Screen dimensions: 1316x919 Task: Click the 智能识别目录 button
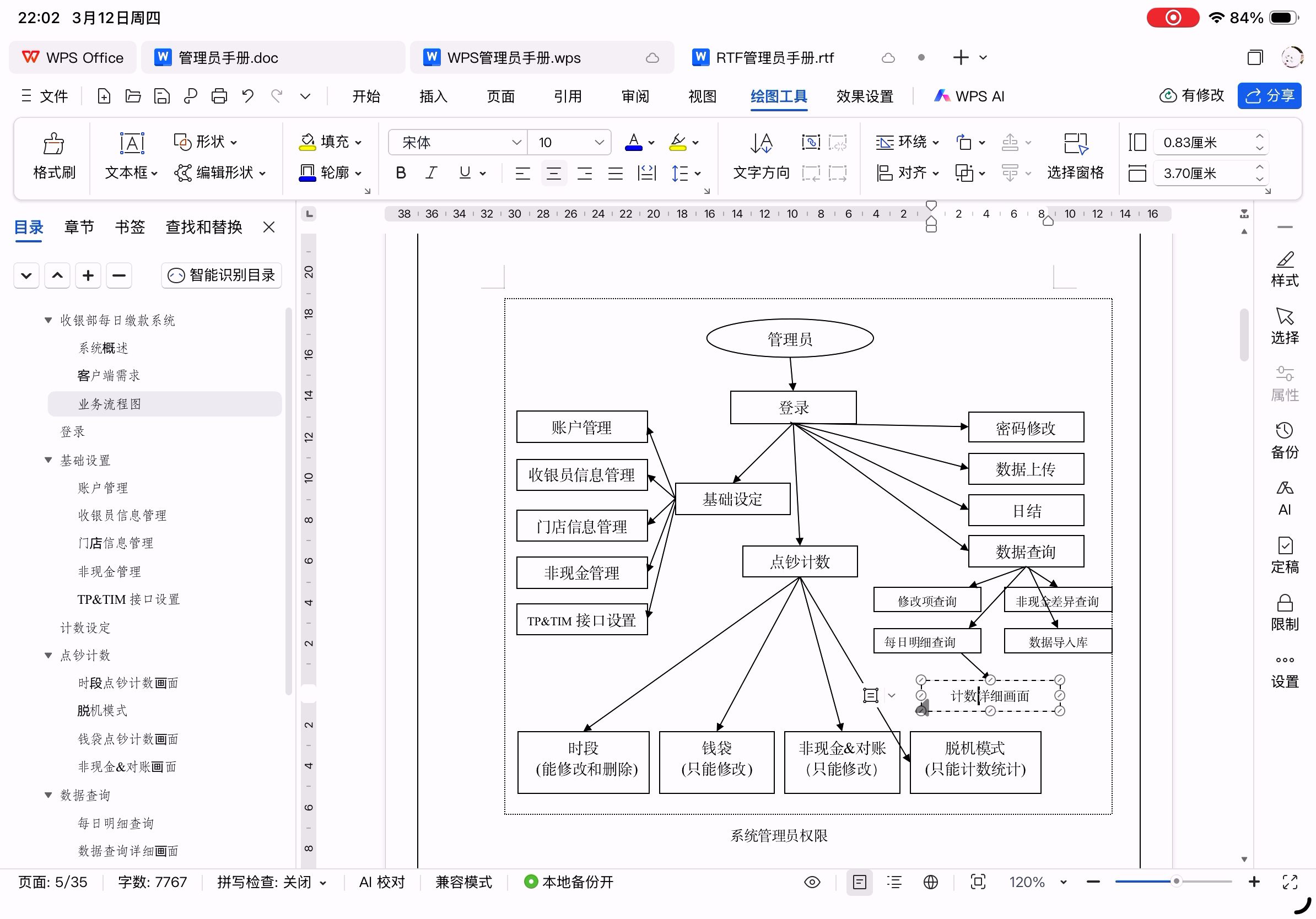pyautogui.click(x=222, y=275)
